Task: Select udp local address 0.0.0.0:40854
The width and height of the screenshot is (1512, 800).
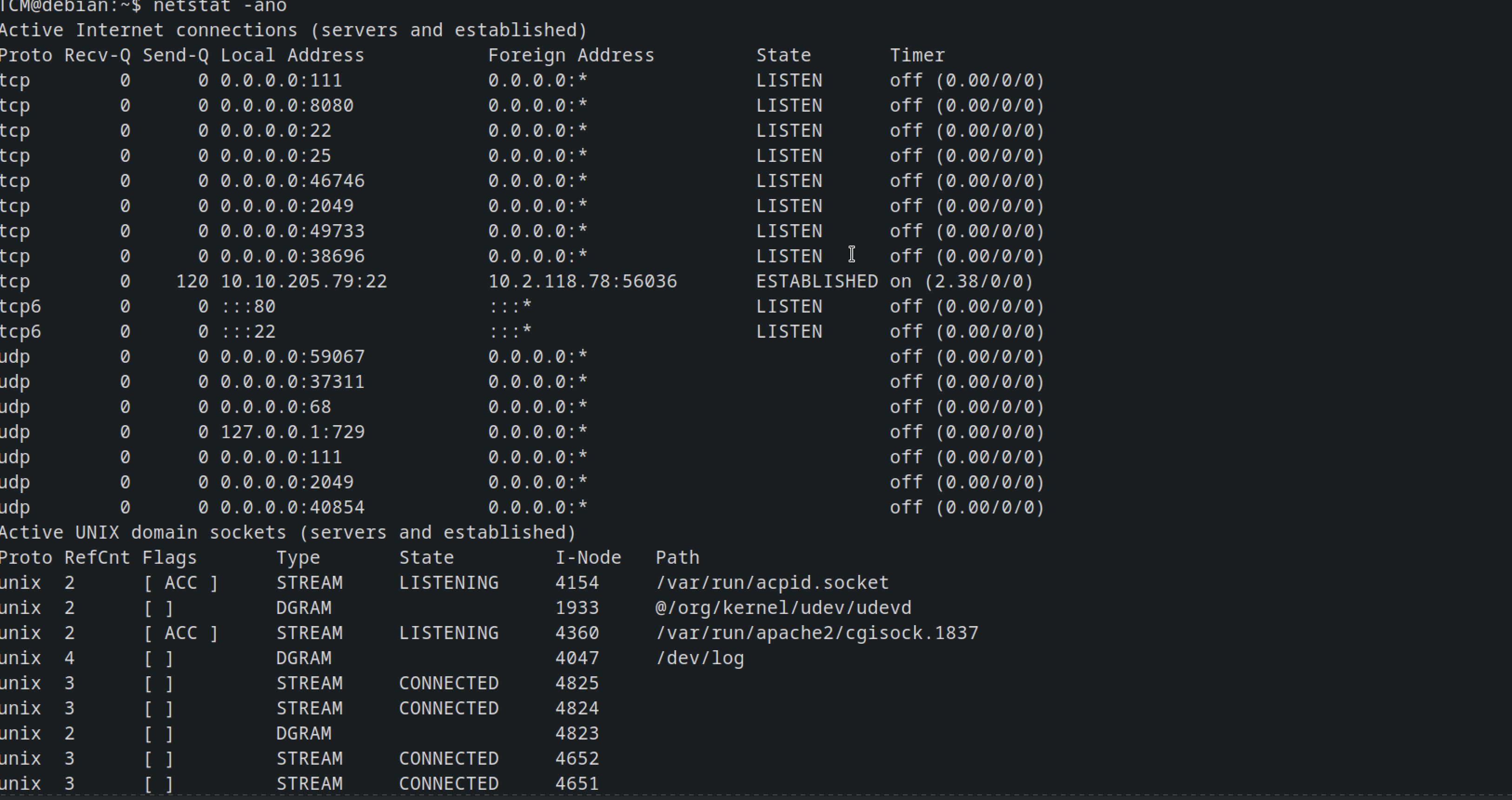Action: click(x=293, y=507)
